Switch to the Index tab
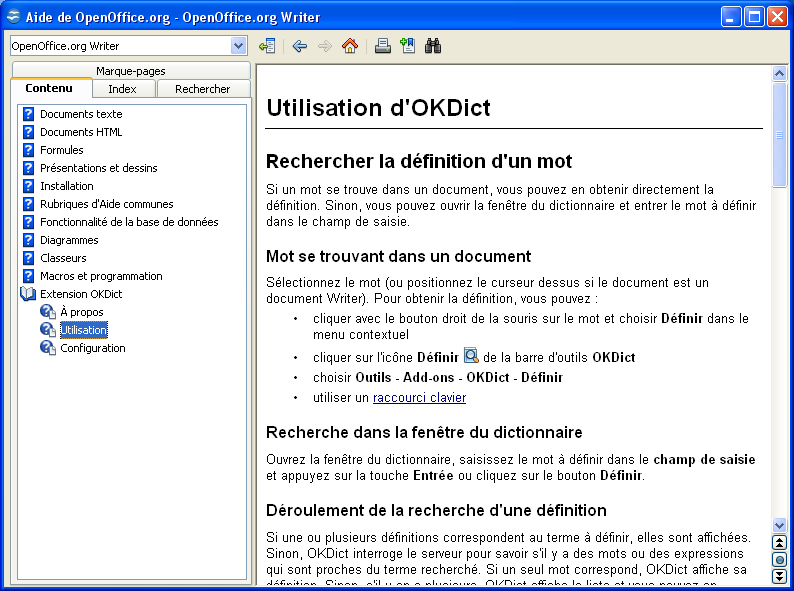The width and height of the screenshot is (794, 591). pyautogui.click(x=123, y=89)
